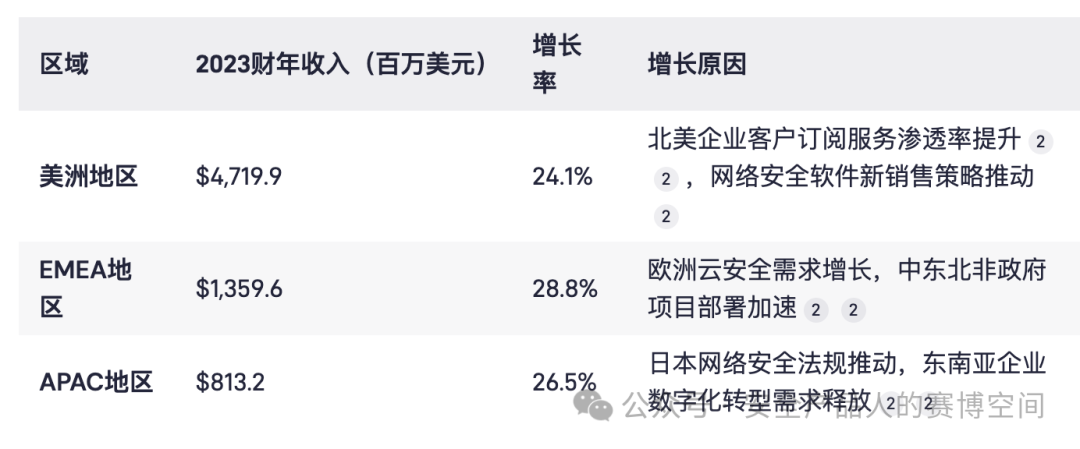Select the 28.8% growth rate cell
This screenshot has height=449, width=1080.
[565, 289]
